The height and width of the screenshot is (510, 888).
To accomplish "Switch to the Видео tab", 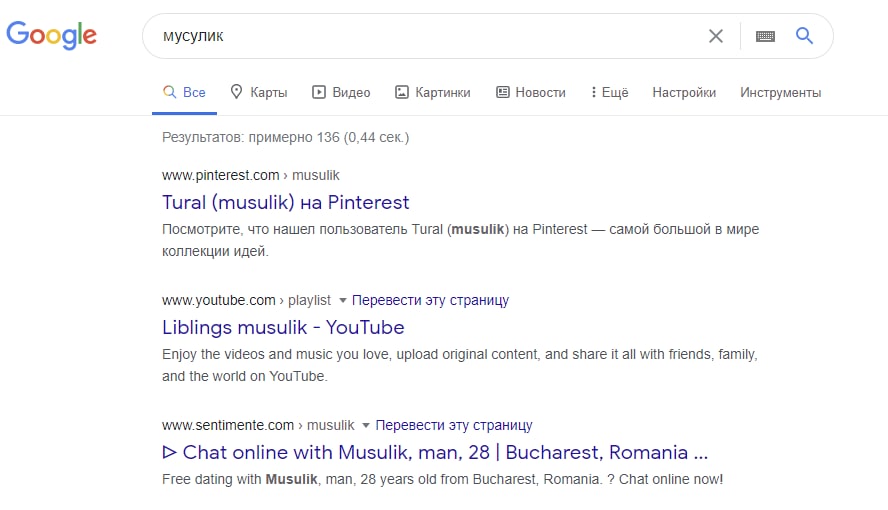I will pos(341,92).
